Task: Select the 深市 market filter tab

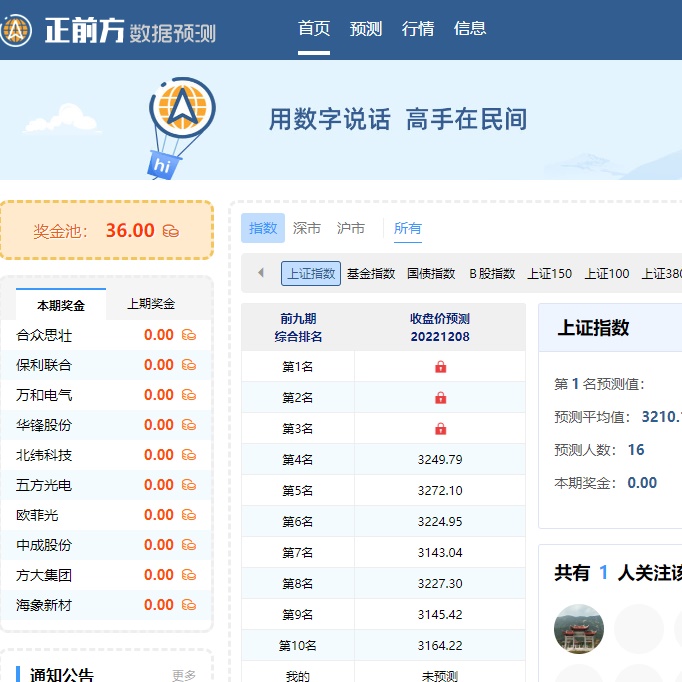Action: (307, 228)
